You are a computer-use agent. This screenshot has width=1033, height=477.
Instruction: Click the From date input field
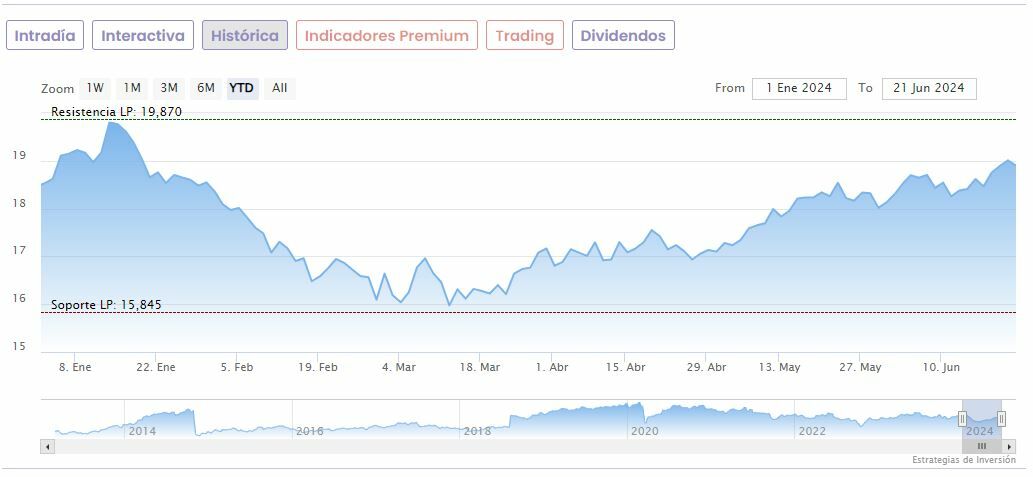click(799, 88)
